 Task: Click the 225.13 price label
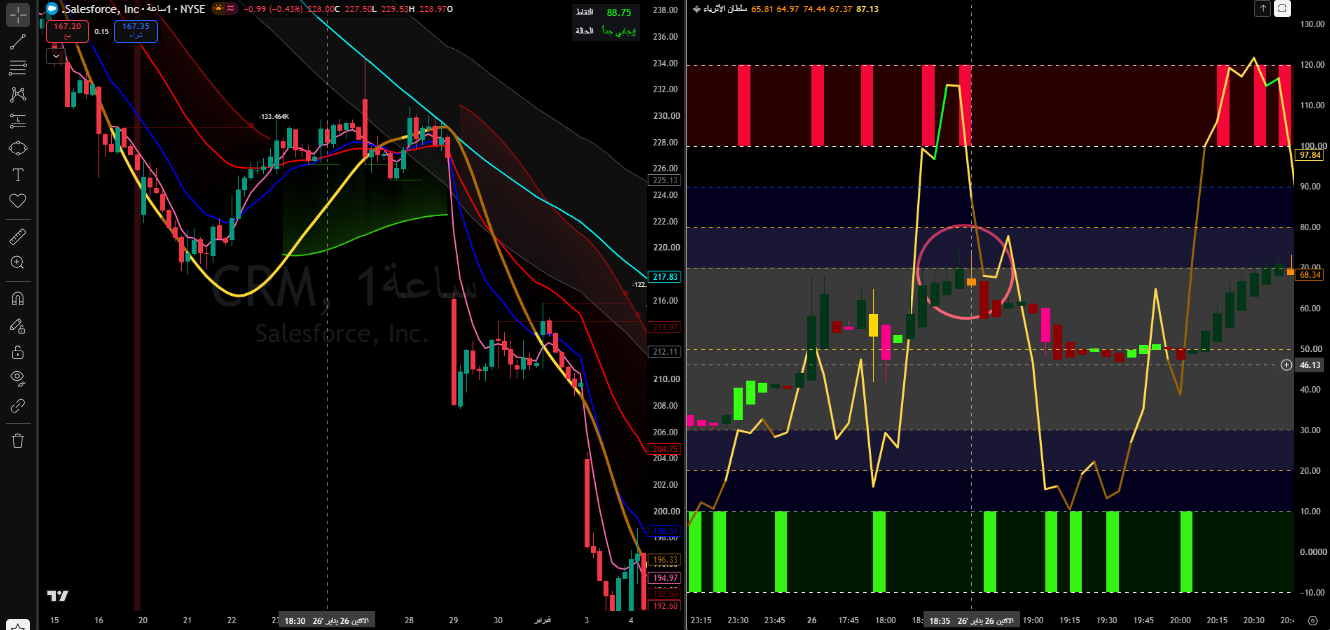[x=664, y=180]
